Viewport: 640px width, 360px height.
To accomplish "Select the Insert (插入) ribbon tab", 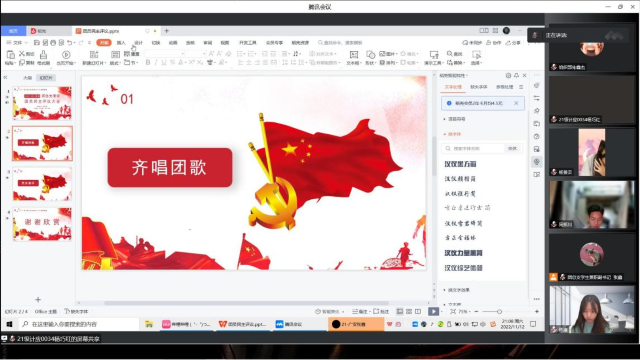I will [x=121, y=42].
